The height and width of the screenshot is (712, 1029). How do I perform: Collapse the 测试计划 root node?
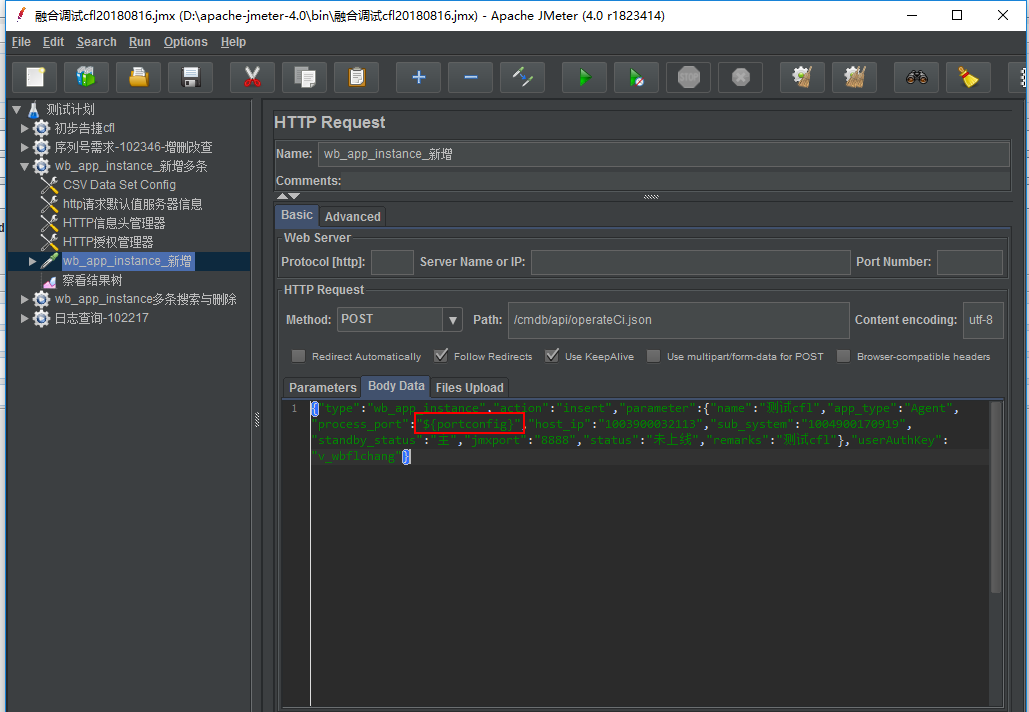click(17, 110)
